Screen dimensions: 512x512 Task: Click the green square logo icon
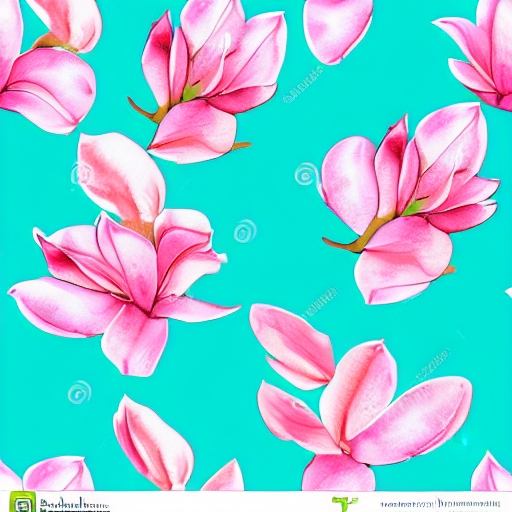(x=22, y=502)
